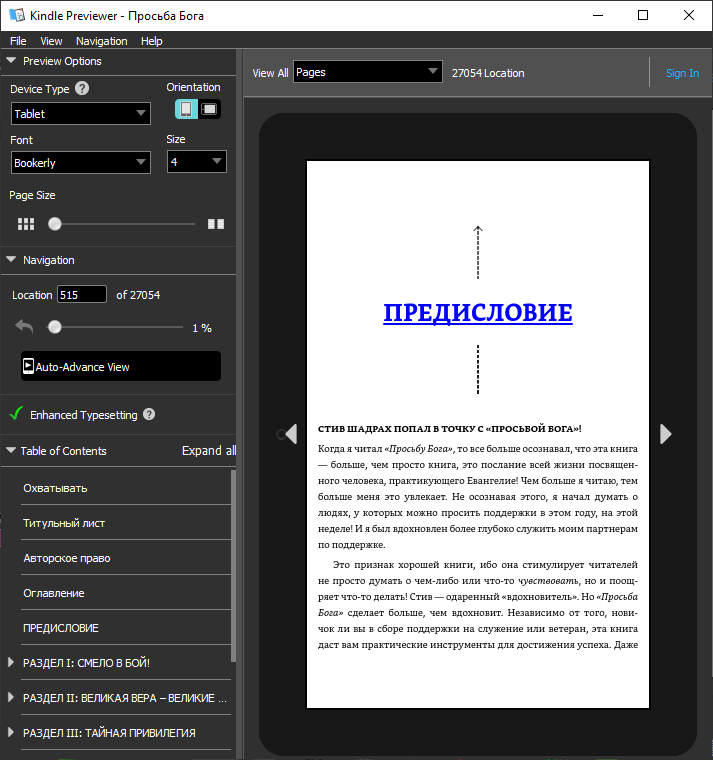Collapse the Table of Contents section
713x760 pixels.
pos(11,450)
